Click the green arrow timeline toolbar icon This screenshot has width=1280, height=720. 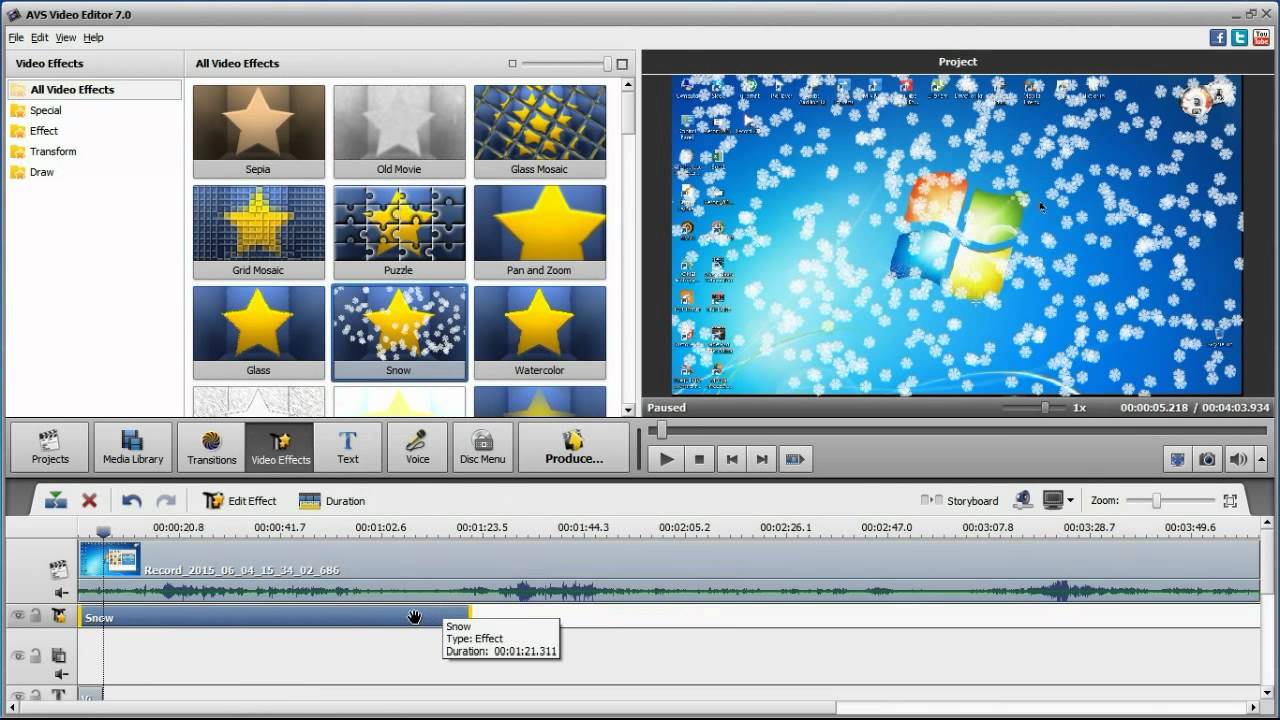56,501
